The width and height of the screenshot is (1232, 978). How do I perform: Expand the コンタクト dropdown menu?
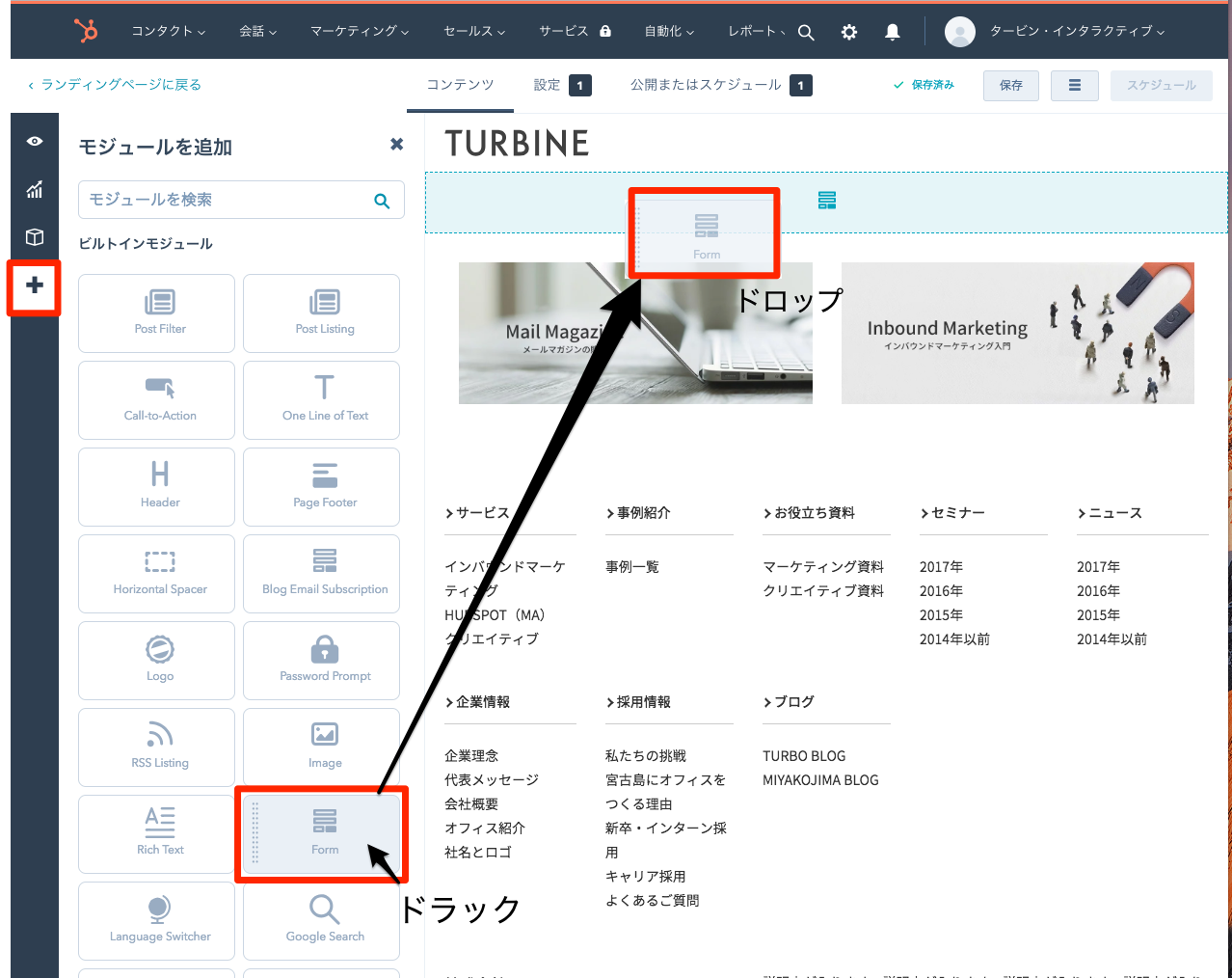168,32
